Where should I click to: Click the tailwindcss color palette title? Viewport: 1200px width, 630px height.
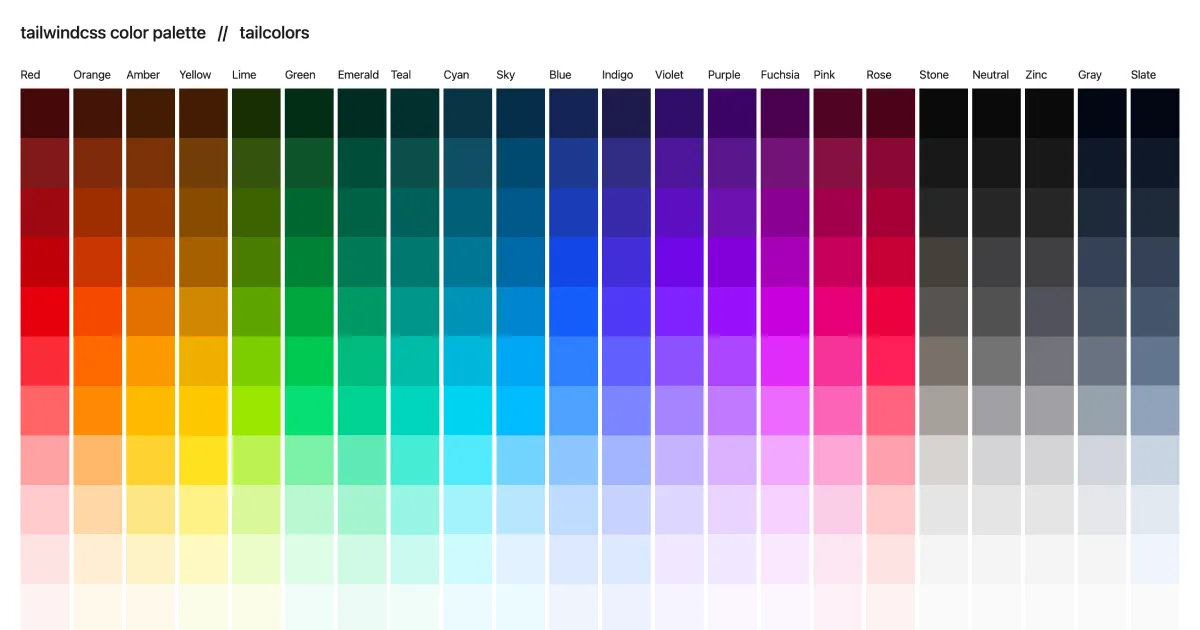coord(113,32)
